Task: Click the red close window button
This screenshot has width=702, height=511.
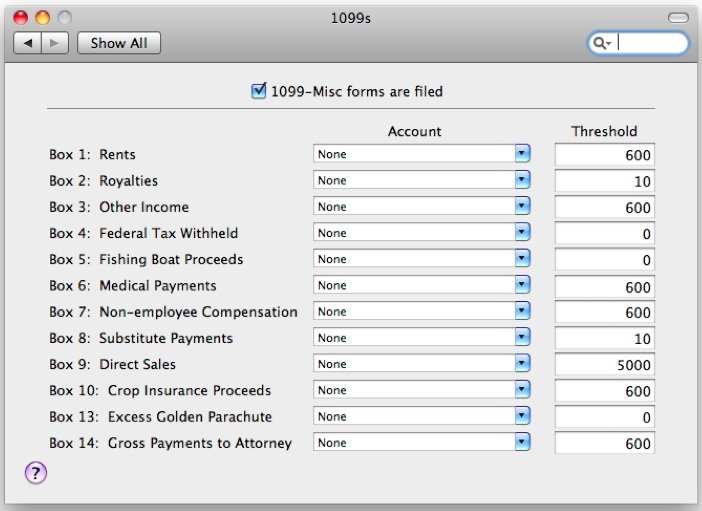Action: point(21,17)
